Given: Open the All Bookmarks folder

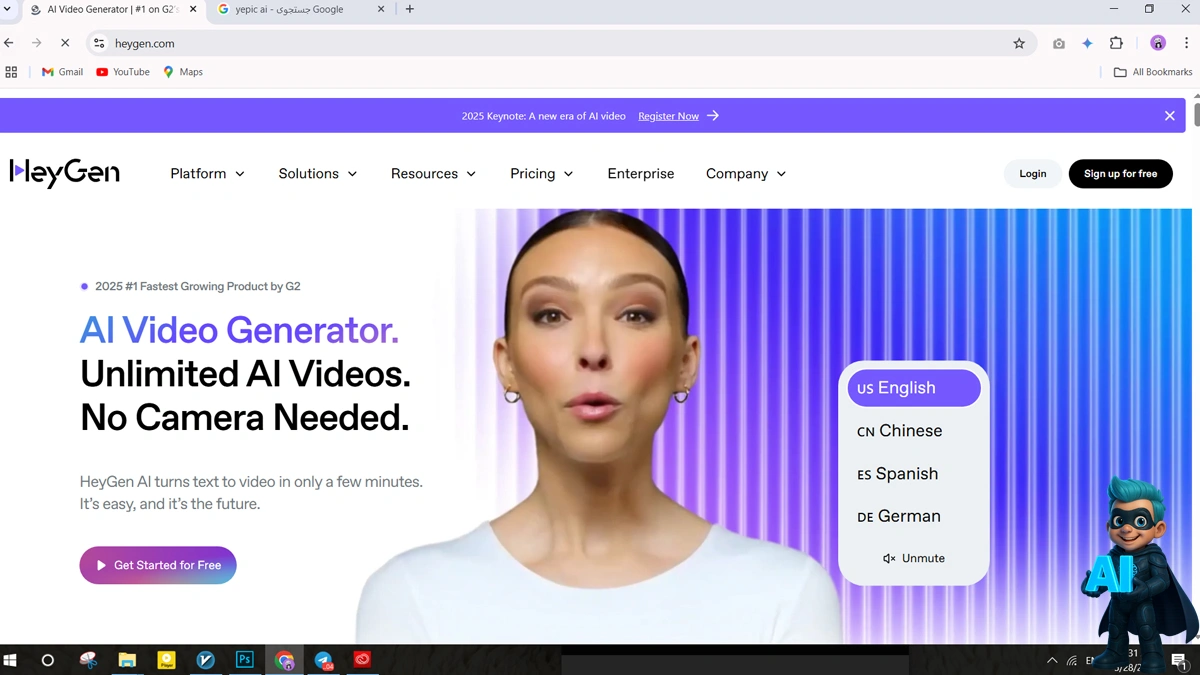Looking at the screenshot, I should point(1153,72).
